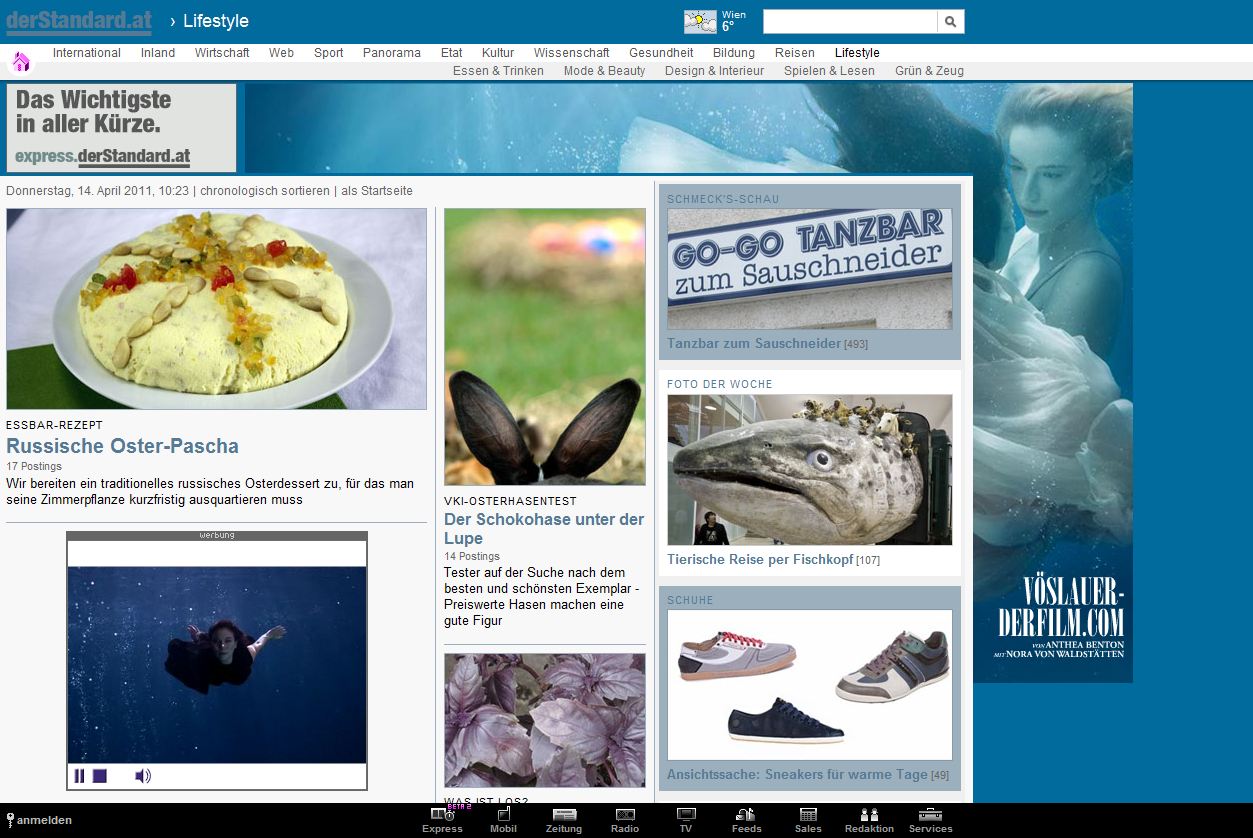The image size is (1253, 838).
Task: Open Tanzbar zum Sauschneider link
Action: pyautogui.click(x=754, y=343)
